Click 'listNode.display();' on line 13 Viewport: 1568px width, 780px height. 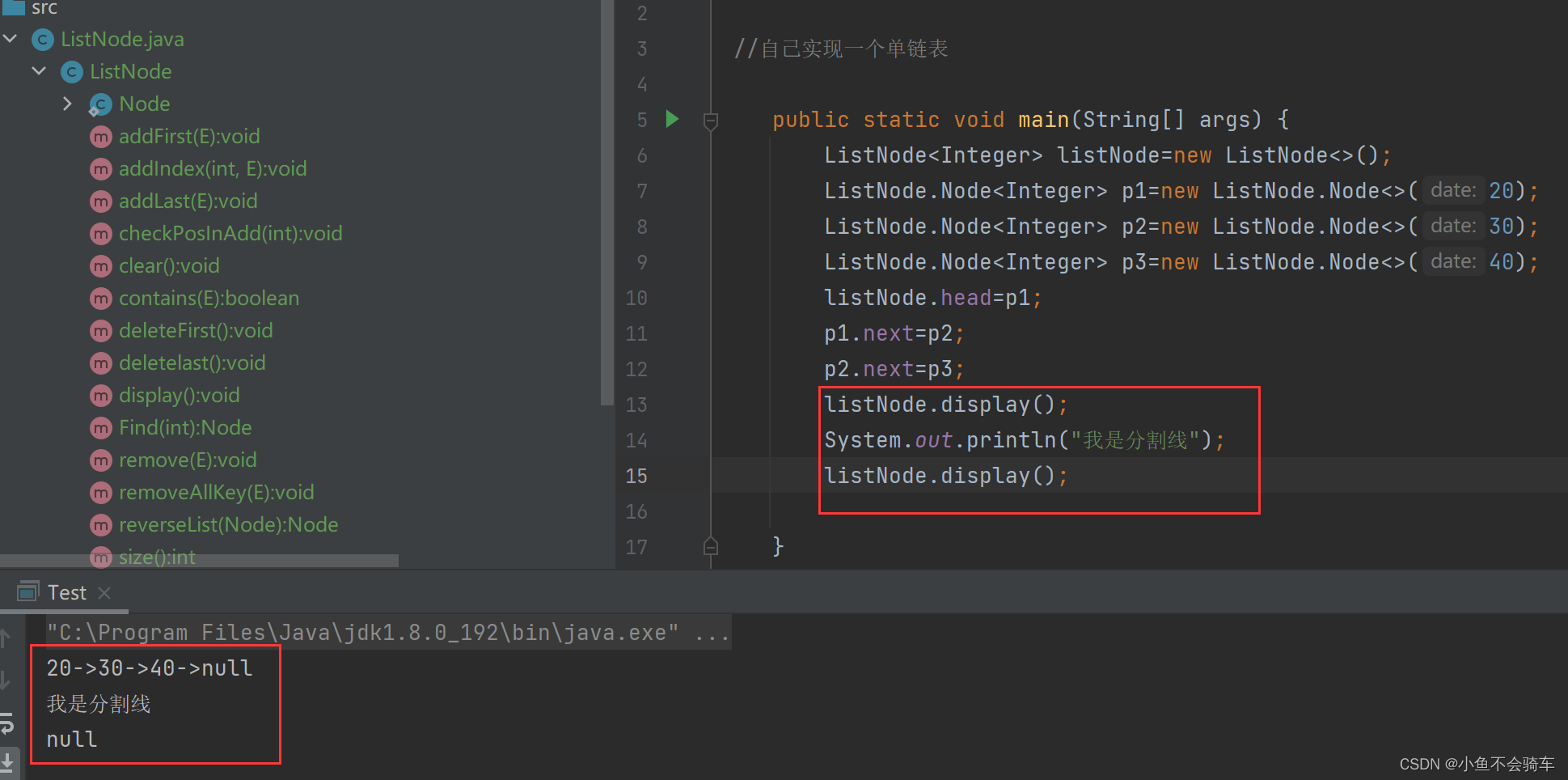[946, 405]
